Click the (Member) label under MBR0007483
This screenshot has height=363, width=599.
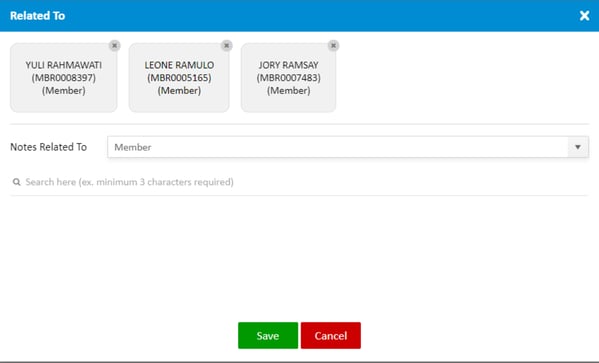tap(288, 91)
